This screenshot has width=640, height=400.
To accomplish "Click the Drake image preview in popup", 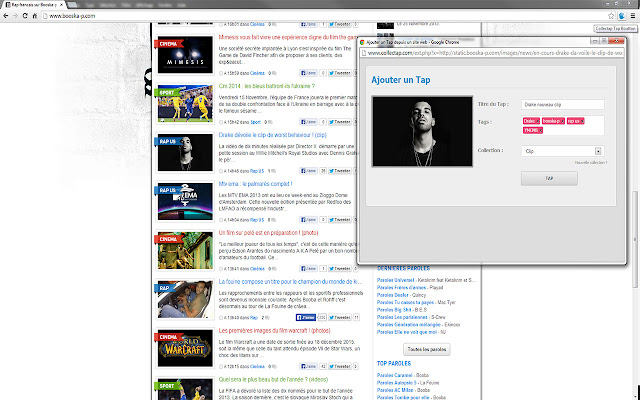I will click(x=422, y=131).
